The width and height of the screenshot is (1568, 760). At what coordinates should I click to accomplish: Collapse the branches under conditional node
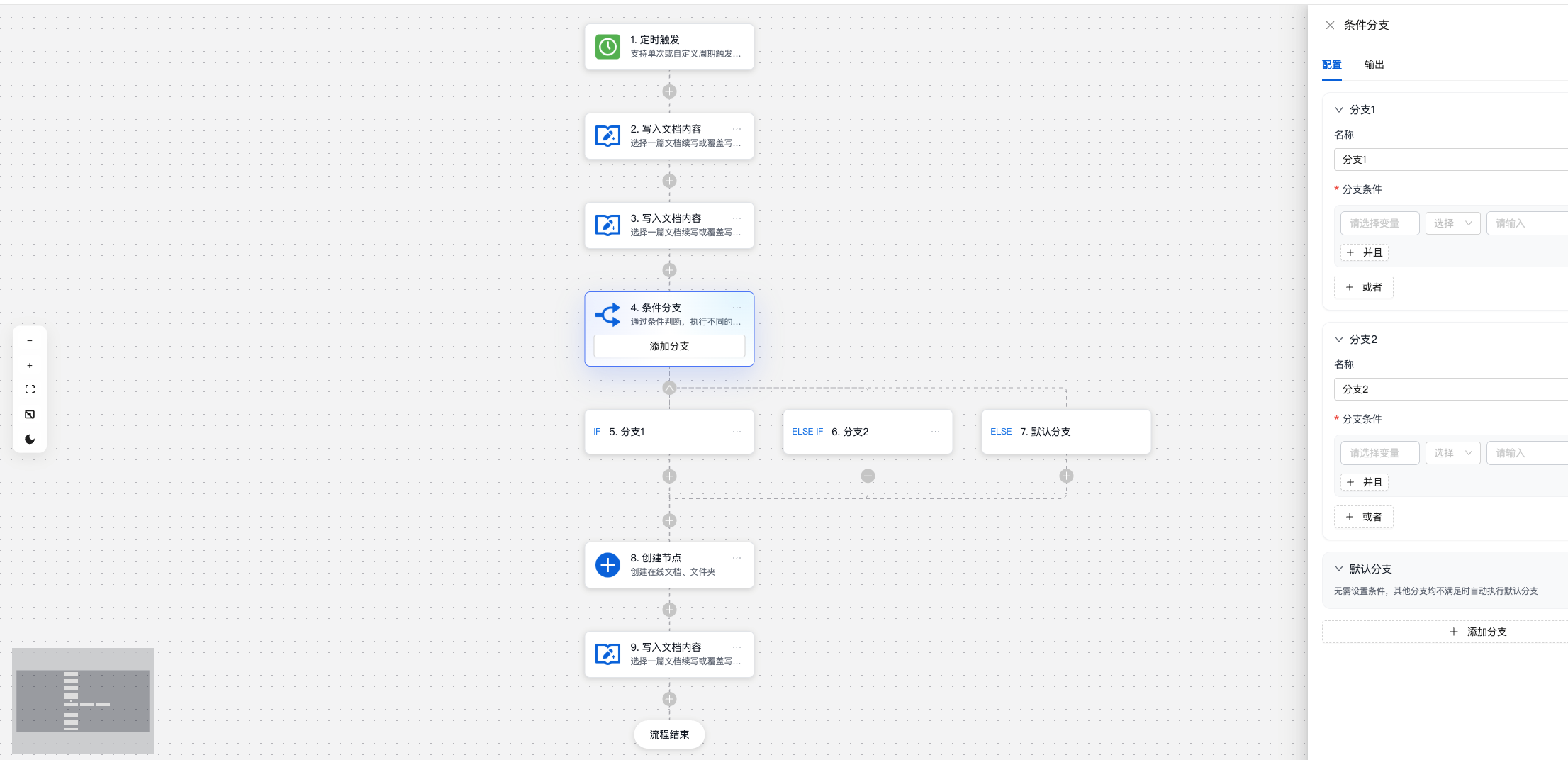tap(669, 388)
